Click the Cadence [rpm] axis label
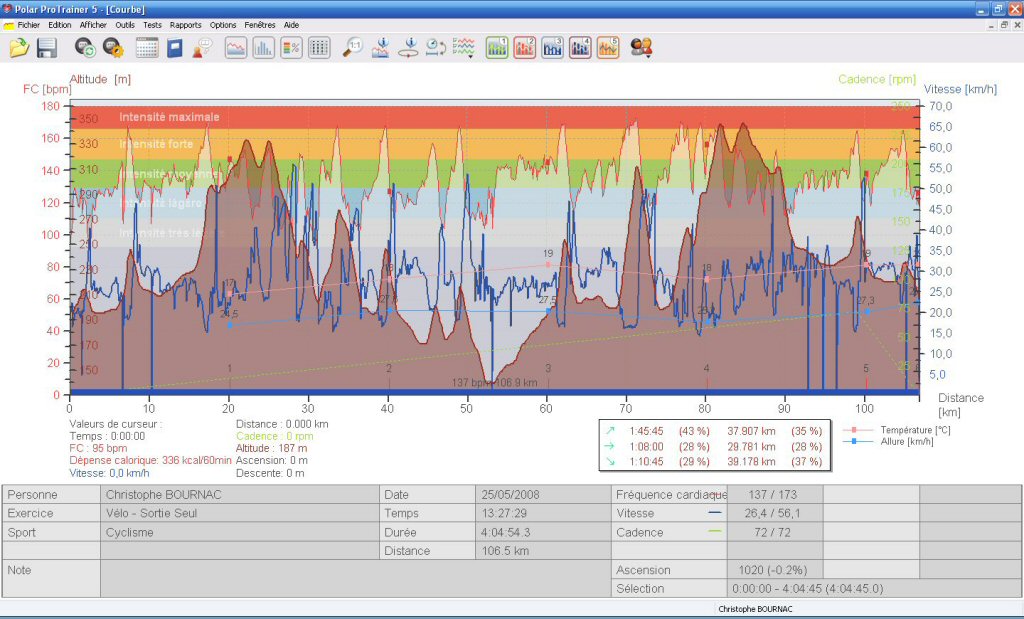Screen dimensions: 1024x619 coord(877,79)
